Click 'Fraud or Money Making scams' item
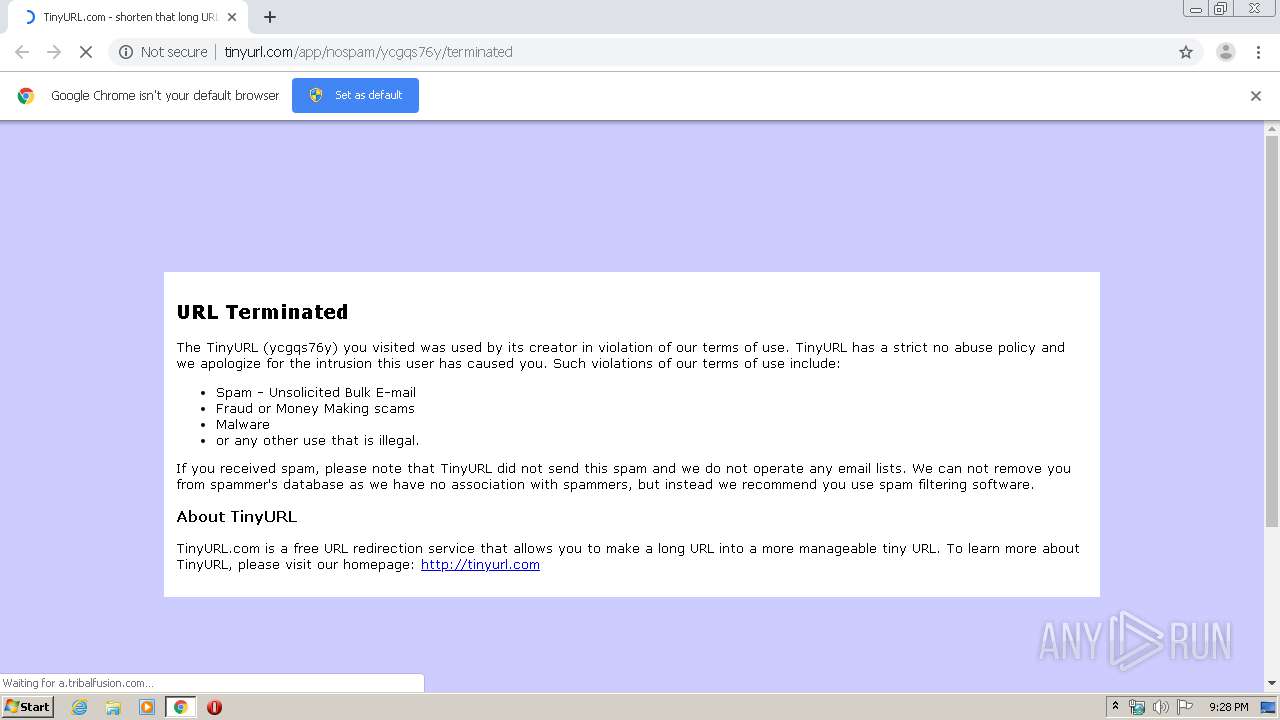 pyautogui.click(x=315, y=409)
